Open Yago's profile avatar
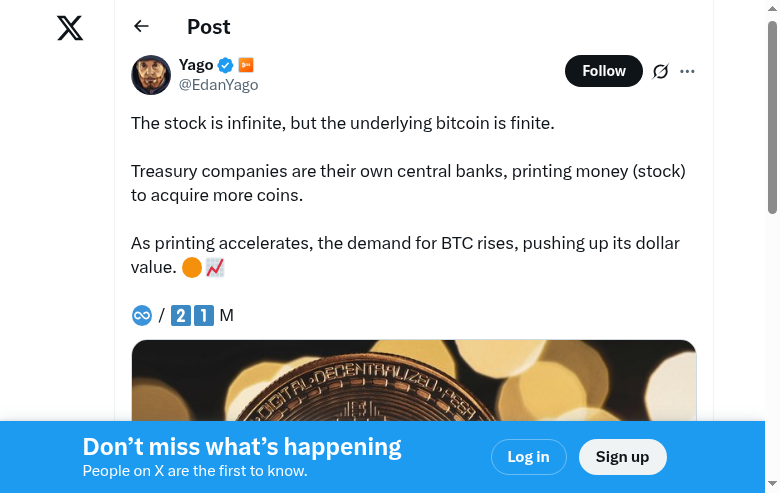Screen dimensions: 780x493 click(x=151, y=75)
